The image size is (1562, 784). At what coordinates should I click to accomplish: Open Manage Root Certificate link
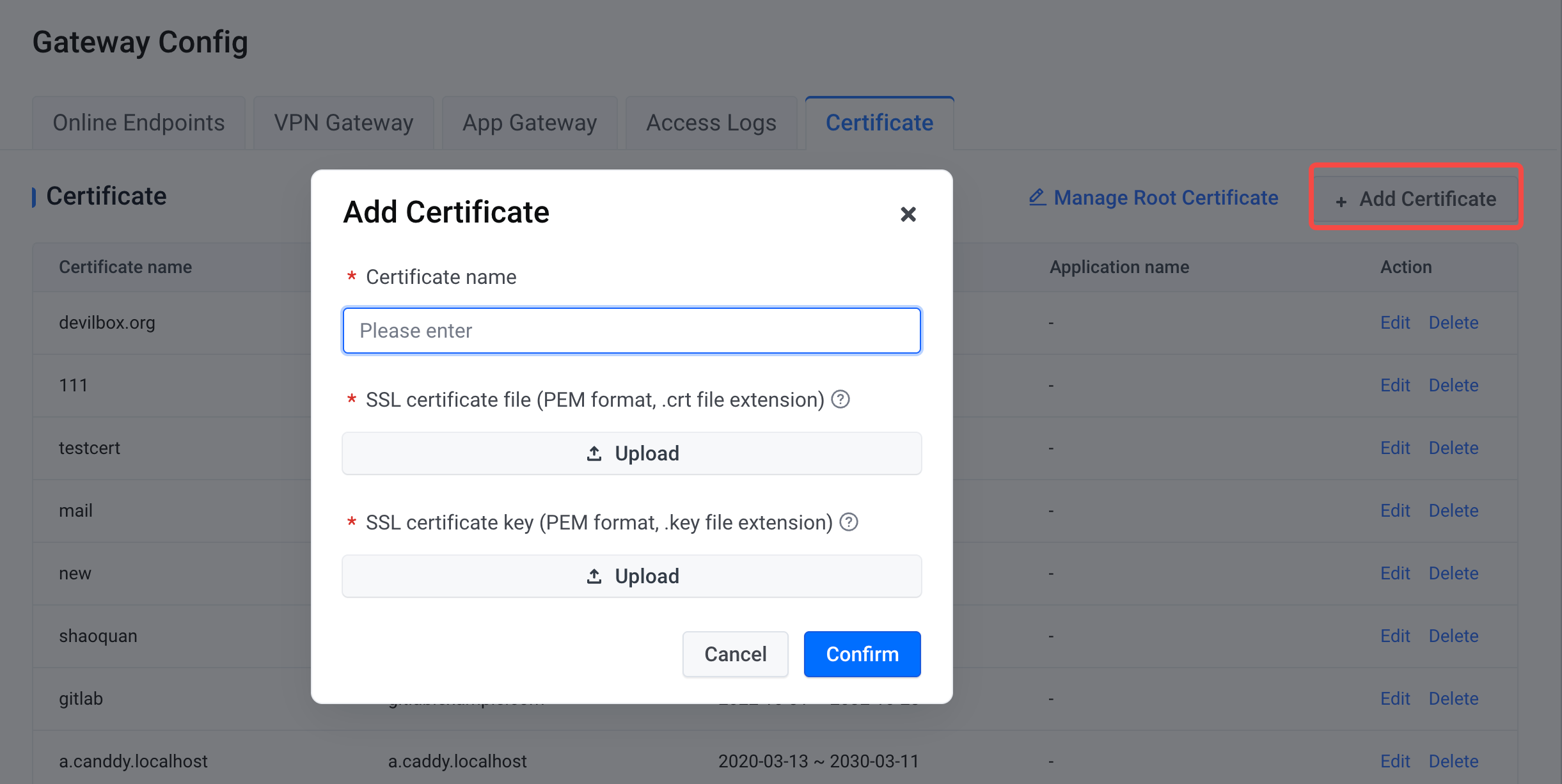[1165, 198]
